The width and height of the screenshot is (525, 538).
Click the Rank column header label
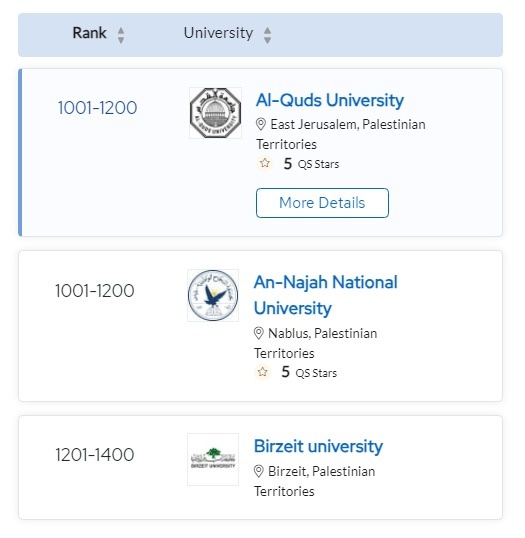pyautogui.click(x=90, y=33)
